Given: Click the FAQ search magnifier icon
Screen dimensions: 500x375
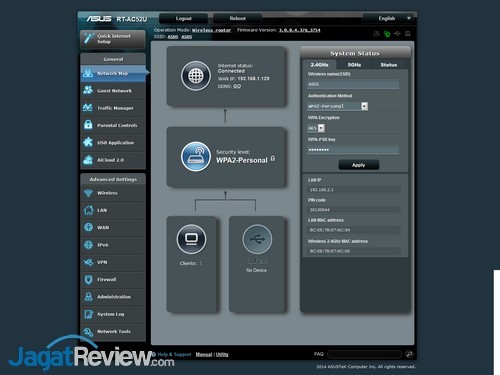Looking at the screenshot, I should 409,354.
